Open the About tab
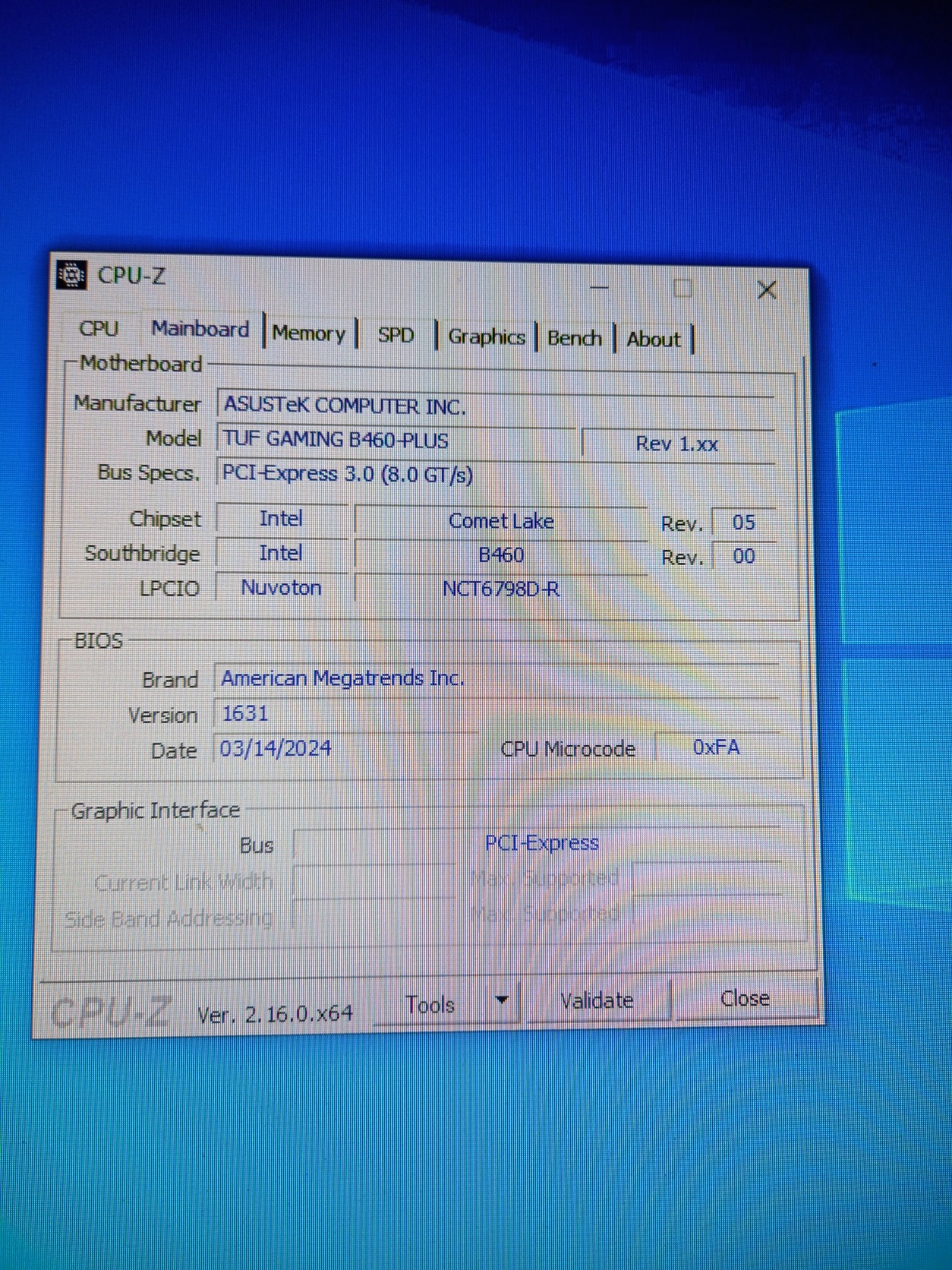The height and width of the screenshot is (1270, 952). click(x=654, y=340)
